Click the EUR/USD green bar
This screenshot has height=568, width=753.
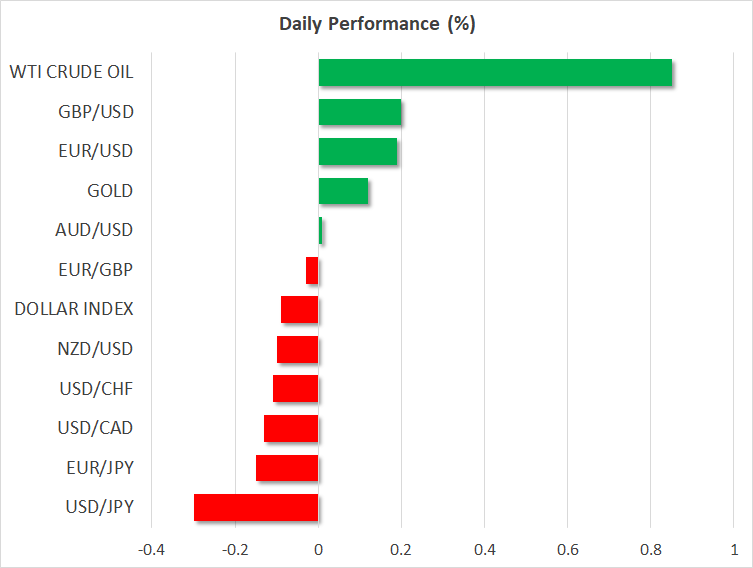pos(358,151)
